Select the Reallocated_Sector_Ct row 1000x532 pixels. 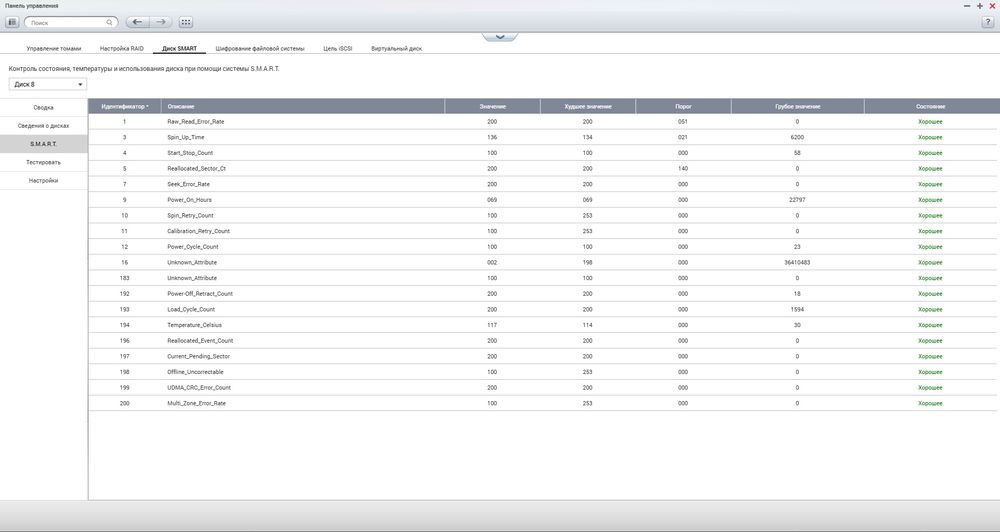tap(542, 168)
